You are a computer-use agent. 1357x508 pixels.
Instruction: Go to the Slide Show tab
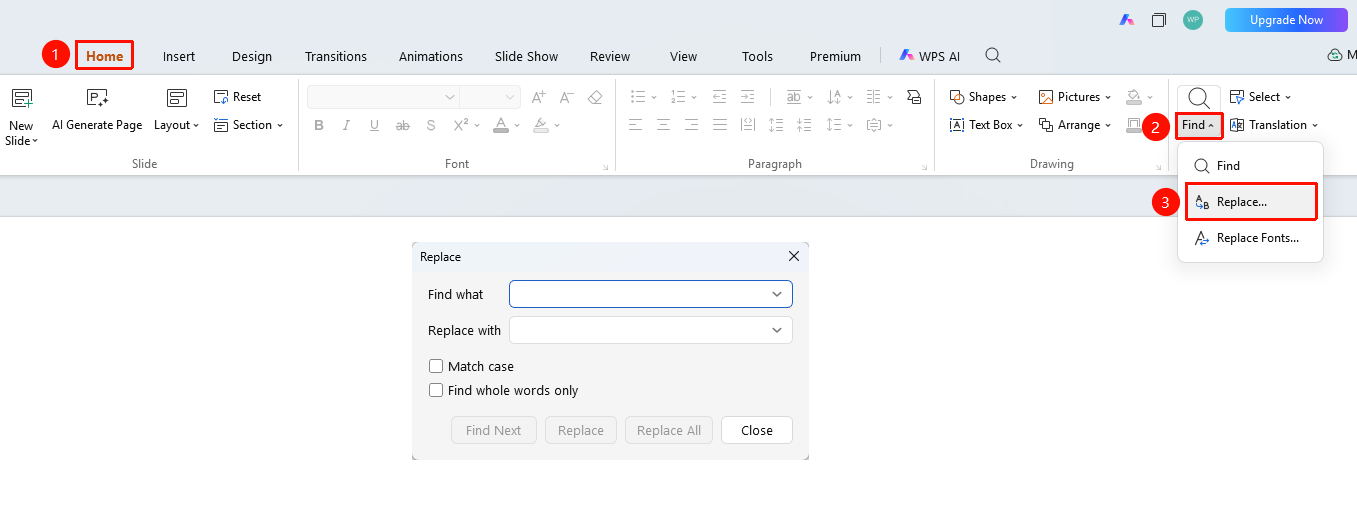[526, 56]
